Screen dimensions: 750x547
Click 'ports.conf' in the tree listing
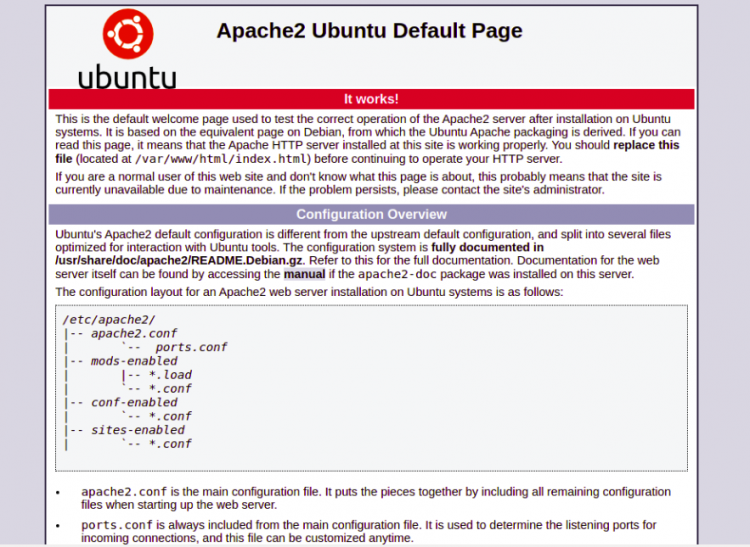(x=191, y=347)
